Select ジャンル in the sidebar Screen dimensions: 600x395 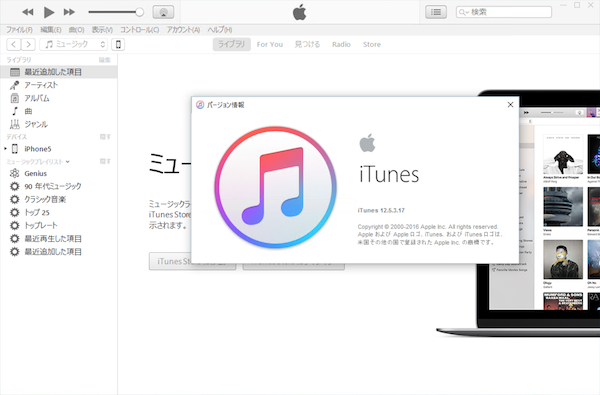point(59,124)
